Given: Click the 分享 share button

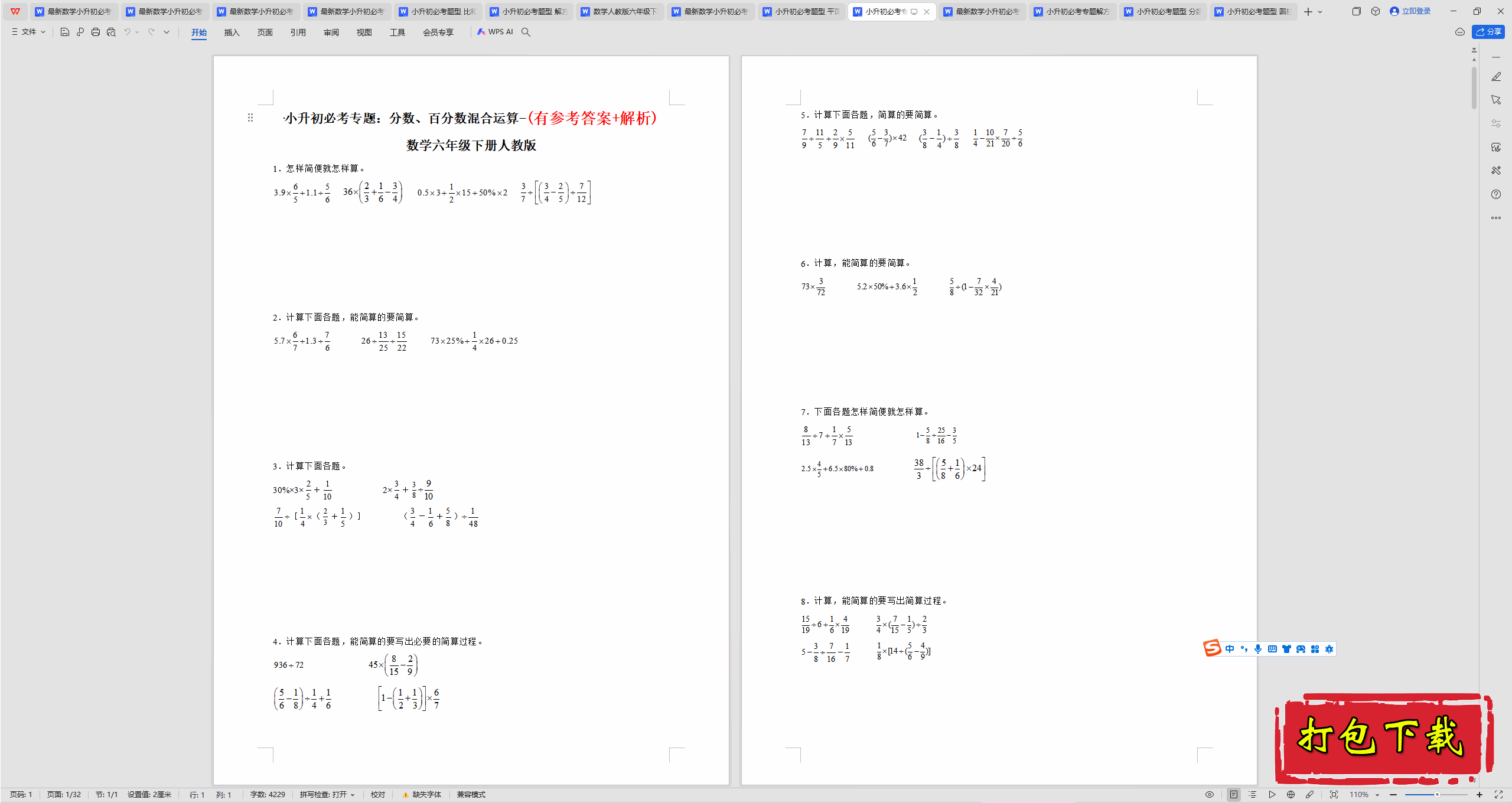Looking at the screenshot, I should point(1488,32).
